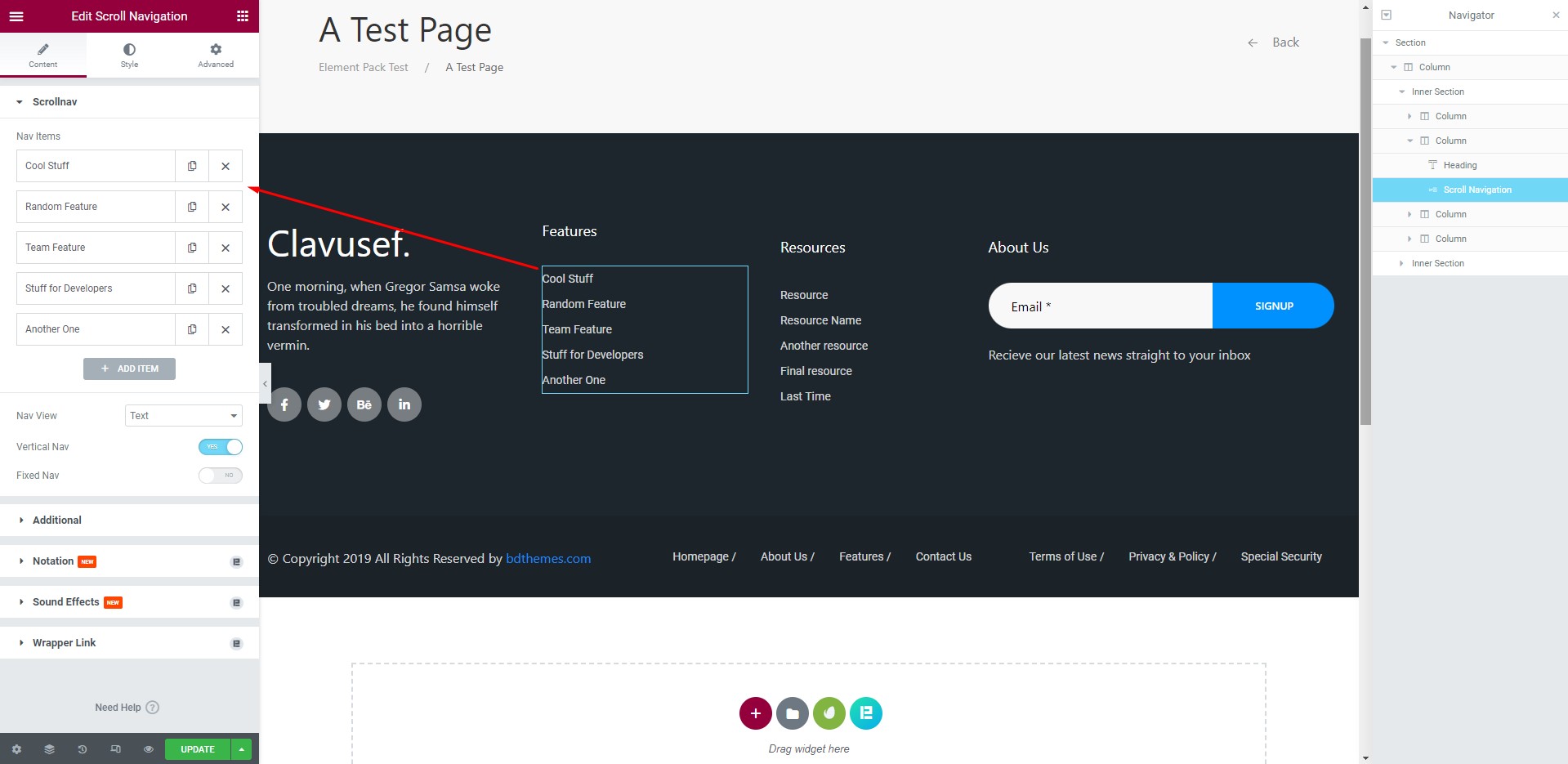Enable the Fixed Nav switch
Screen dimensions: 1568x764
pos(221,476)
